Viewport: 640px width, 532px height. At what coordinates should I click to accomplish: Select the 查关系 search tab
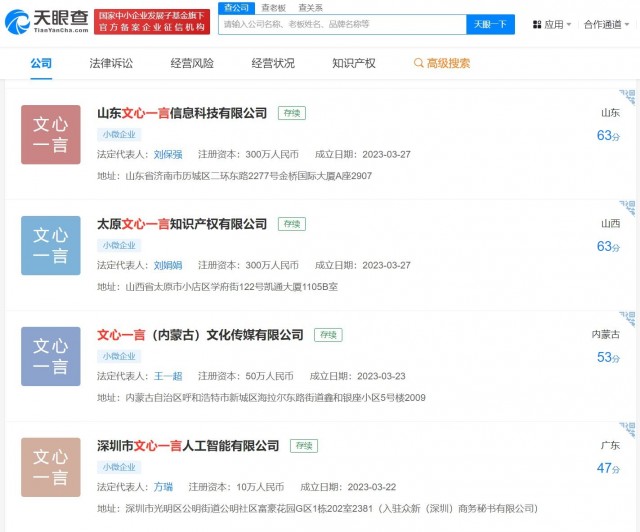pos(310,8)
